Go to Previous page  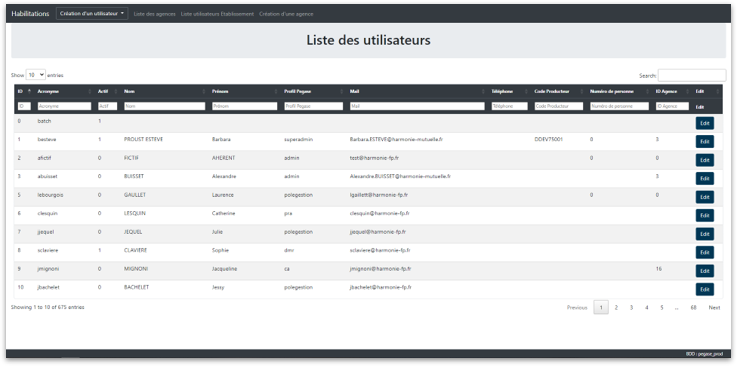point(577,308)
